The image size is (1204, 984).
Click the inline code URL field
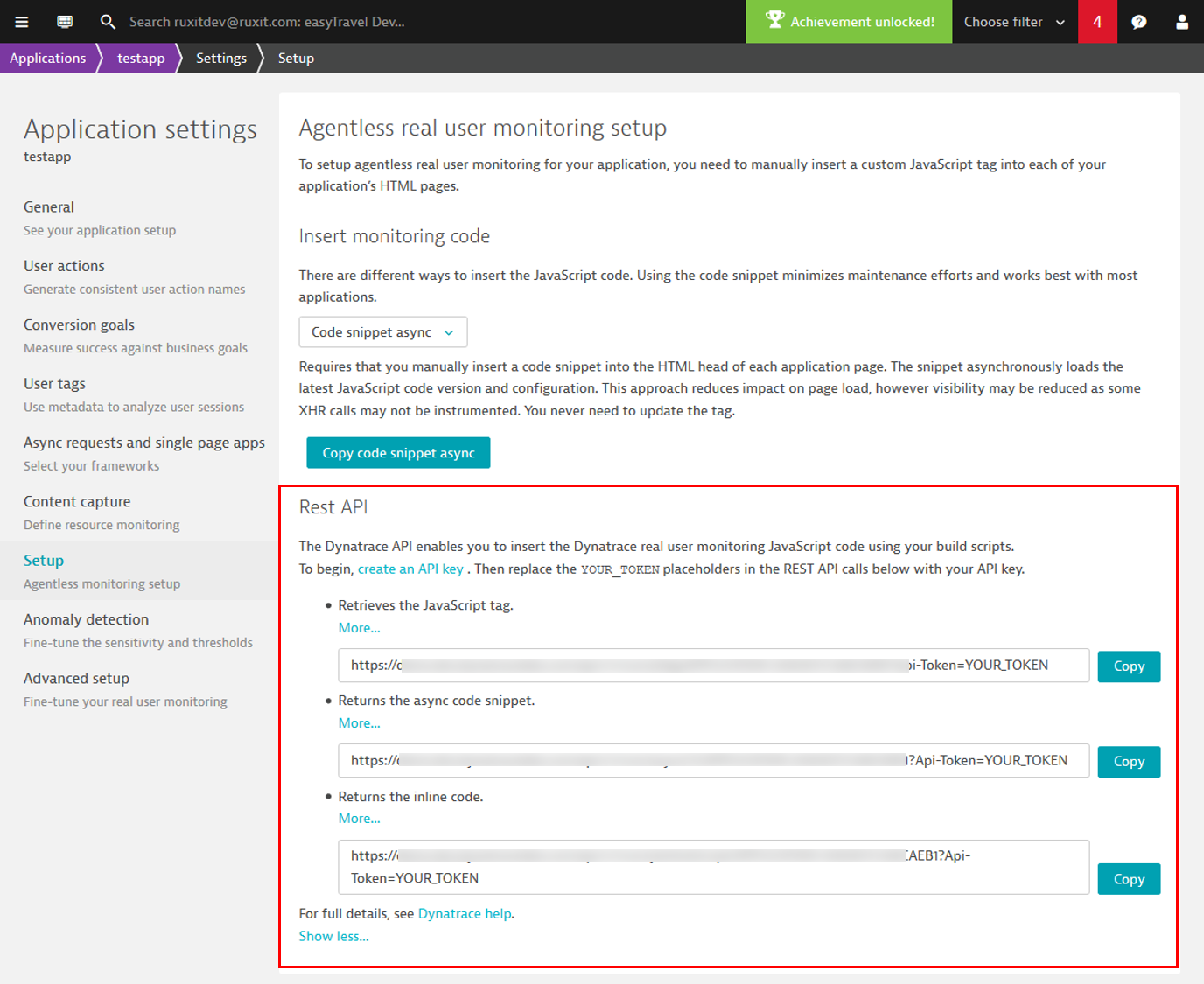[714, 867]
